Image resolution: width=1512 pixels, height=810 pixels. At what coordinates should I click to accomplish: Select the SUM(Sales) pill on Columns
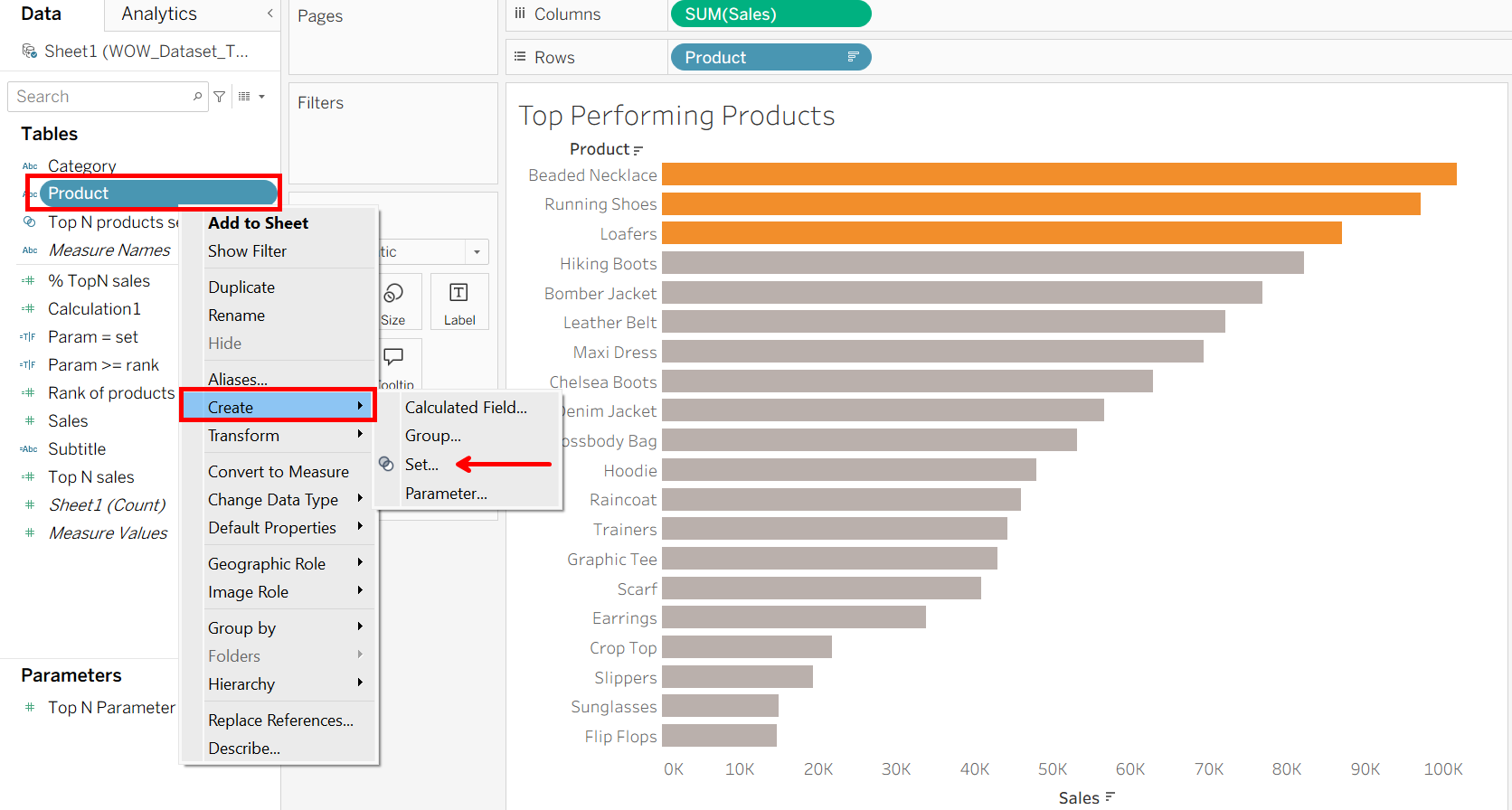point(770,14)
